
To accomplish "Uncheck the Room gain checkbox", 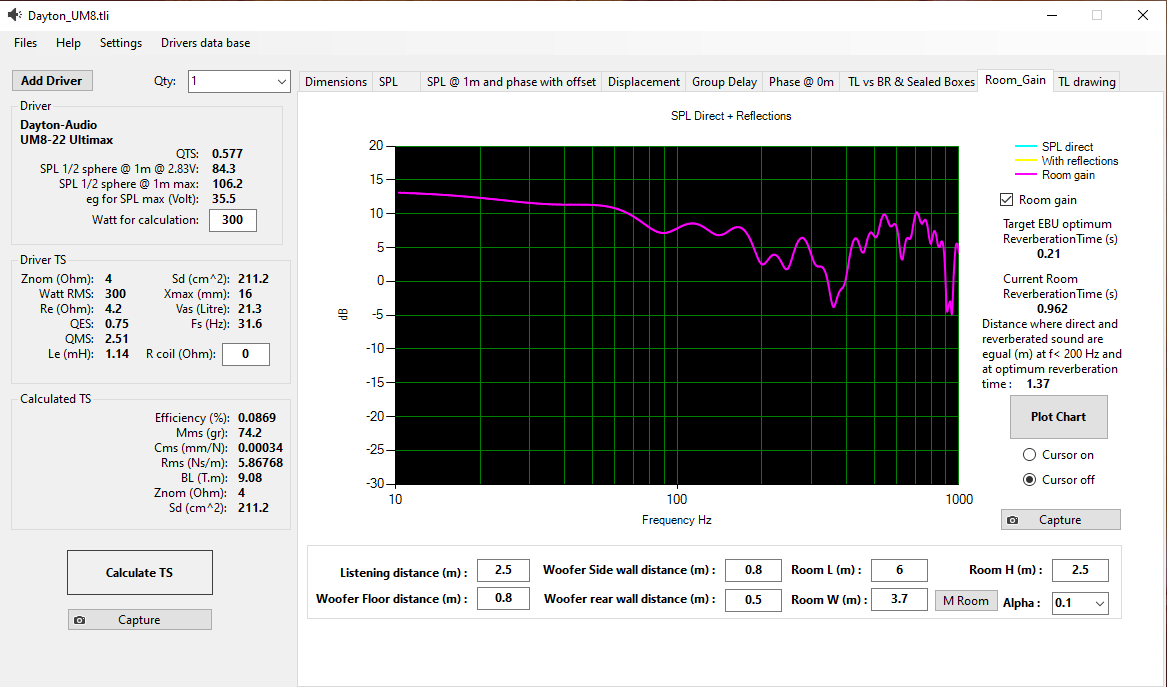I will coord(1006,199).
